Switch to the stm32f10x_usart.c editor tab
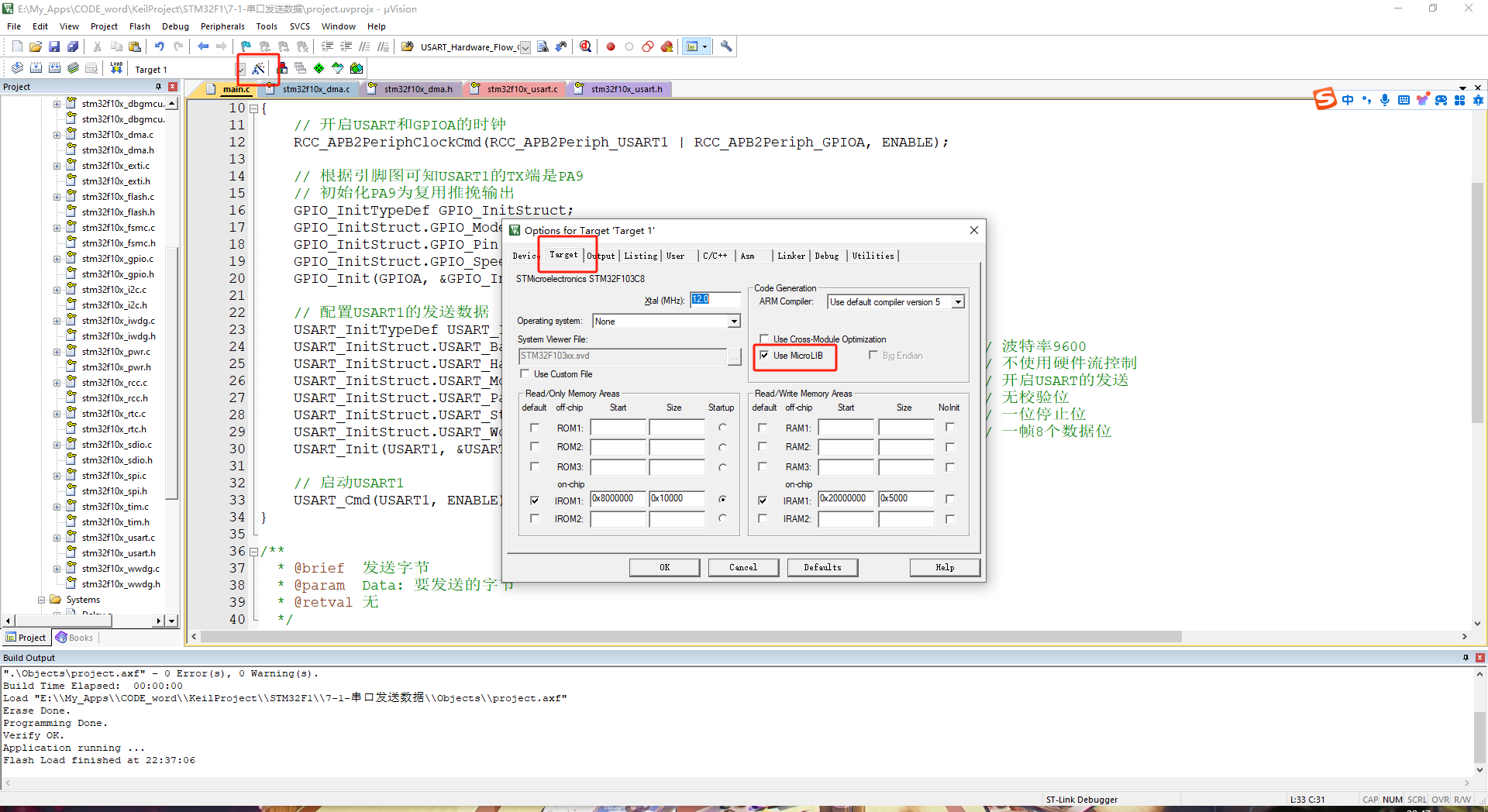This screenshot has height=812, width=1488. point(515,89)
